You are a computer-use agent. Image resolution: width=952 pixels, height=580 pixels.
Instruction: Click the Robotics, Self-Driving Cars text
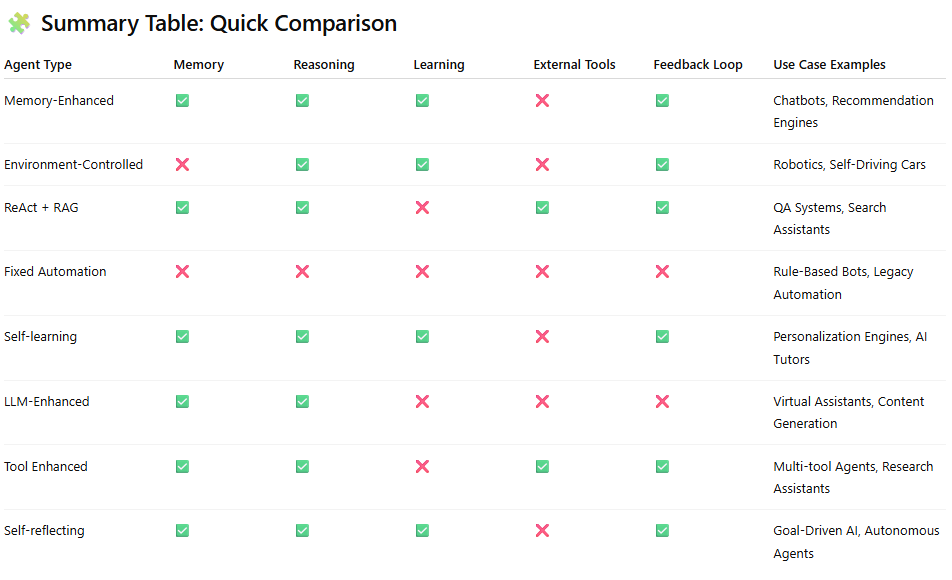tap(849, 165)
